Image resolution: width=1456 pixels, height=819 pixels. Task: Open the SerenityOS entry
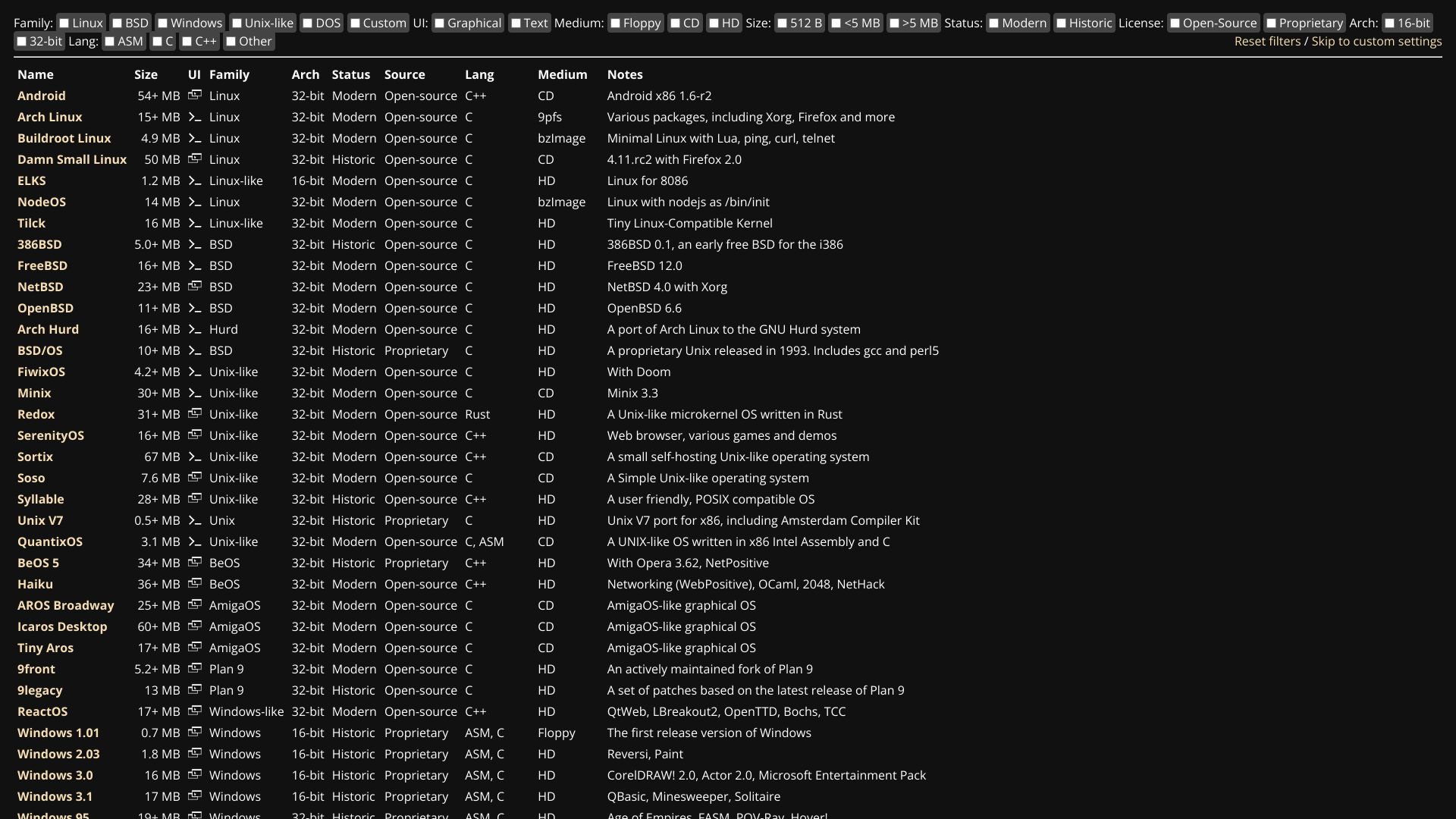click(x=51, y=435)
